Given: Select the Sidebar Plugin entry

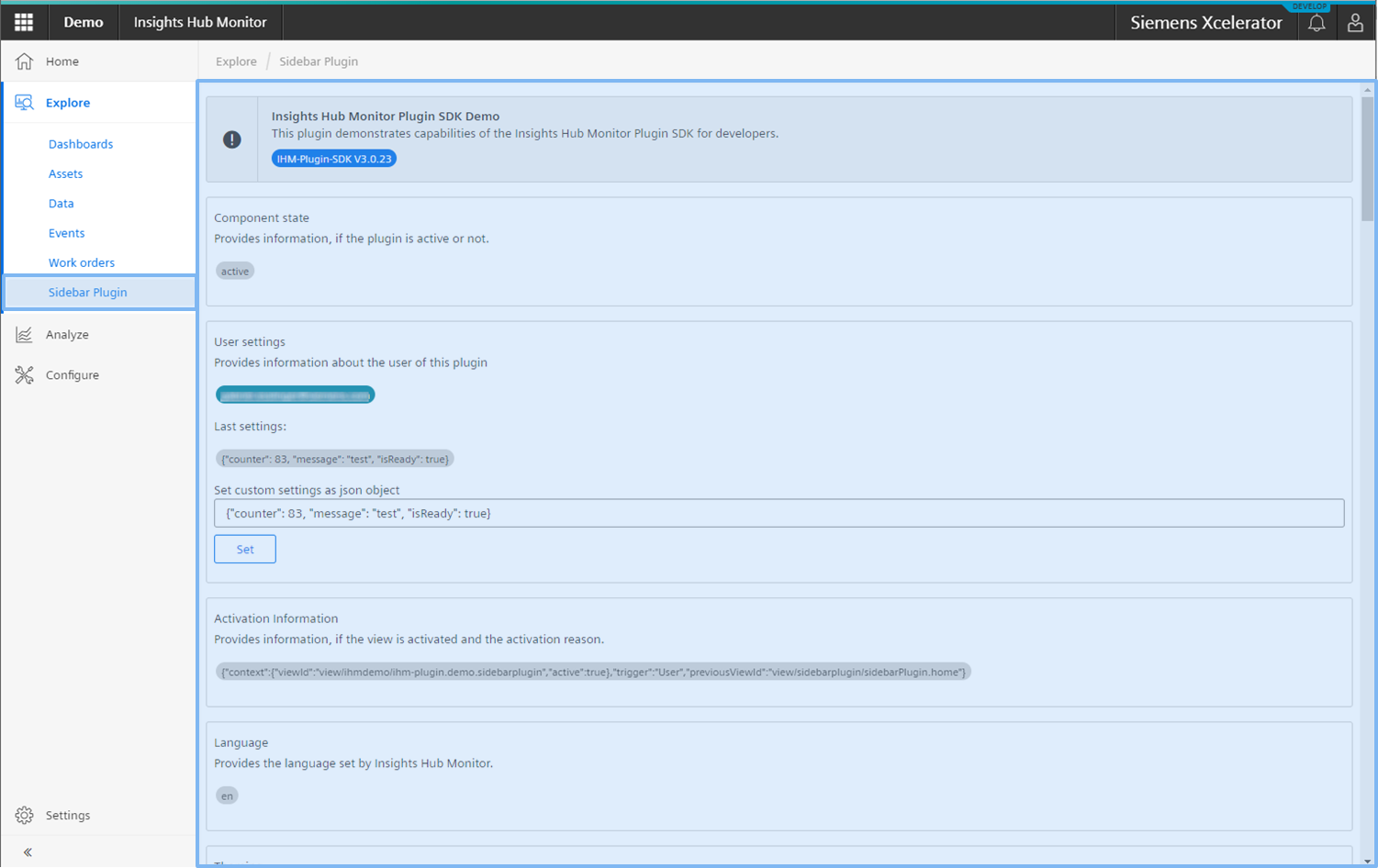Looking at the screenshot, I should pos(100,293).
